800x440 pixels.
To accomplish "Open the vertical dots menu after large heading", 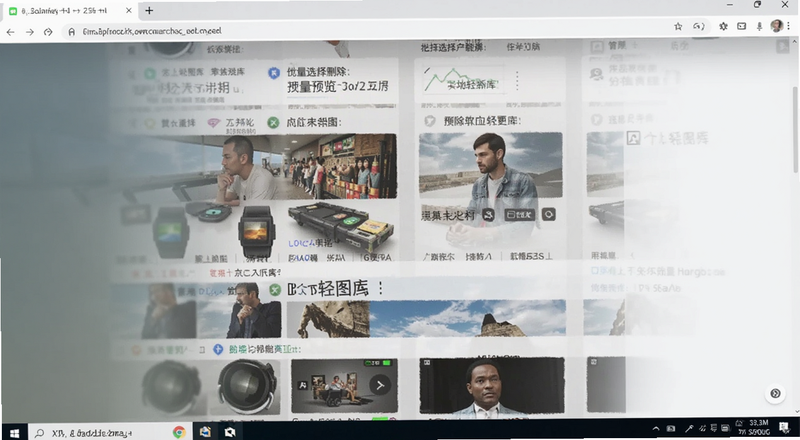I will (x=381, y=289).
